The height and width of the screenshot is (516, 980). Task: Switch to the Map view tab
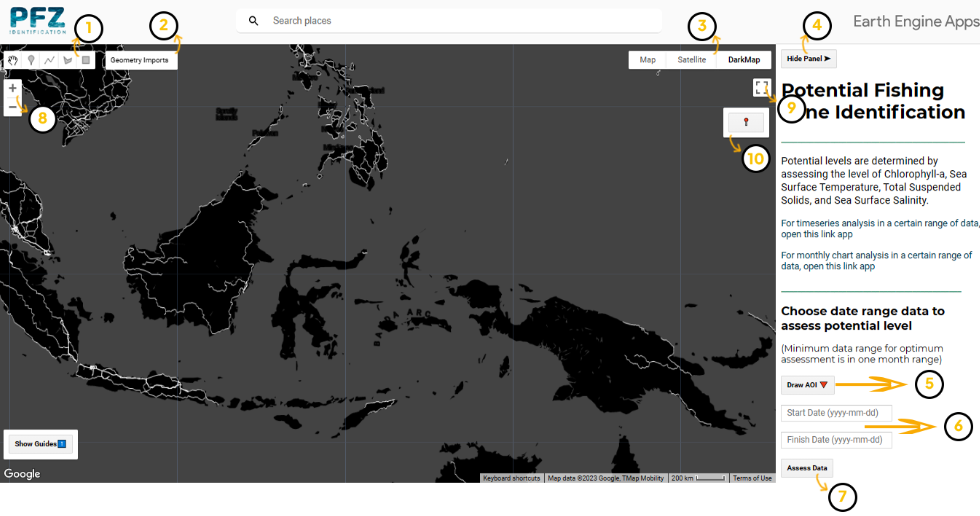648,60
